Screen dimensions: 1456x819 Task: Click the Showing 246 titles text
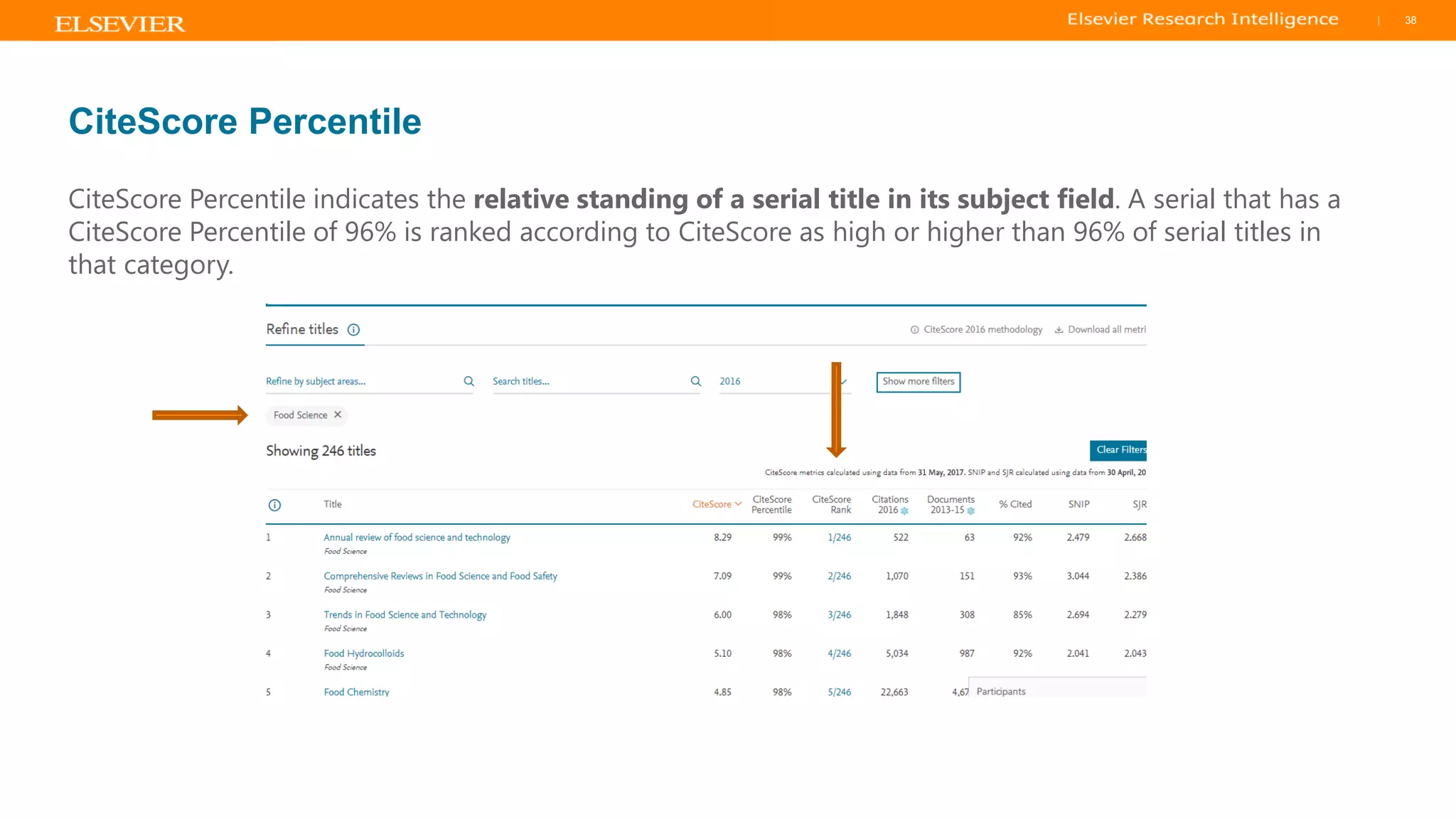(321, 451)
